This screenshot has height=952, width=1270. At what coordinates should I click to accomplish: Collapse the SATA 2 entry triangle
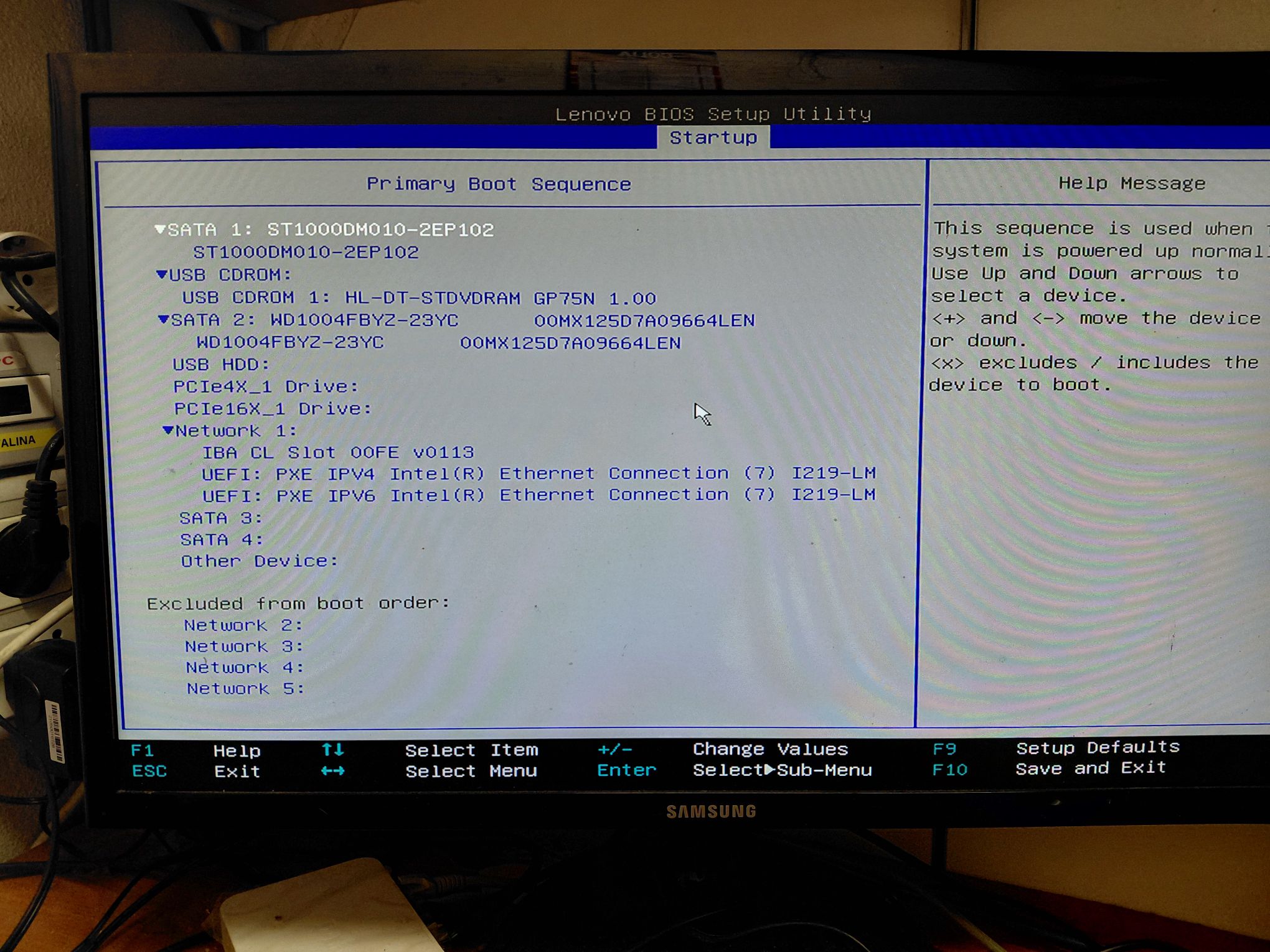(x=164, y=320)
